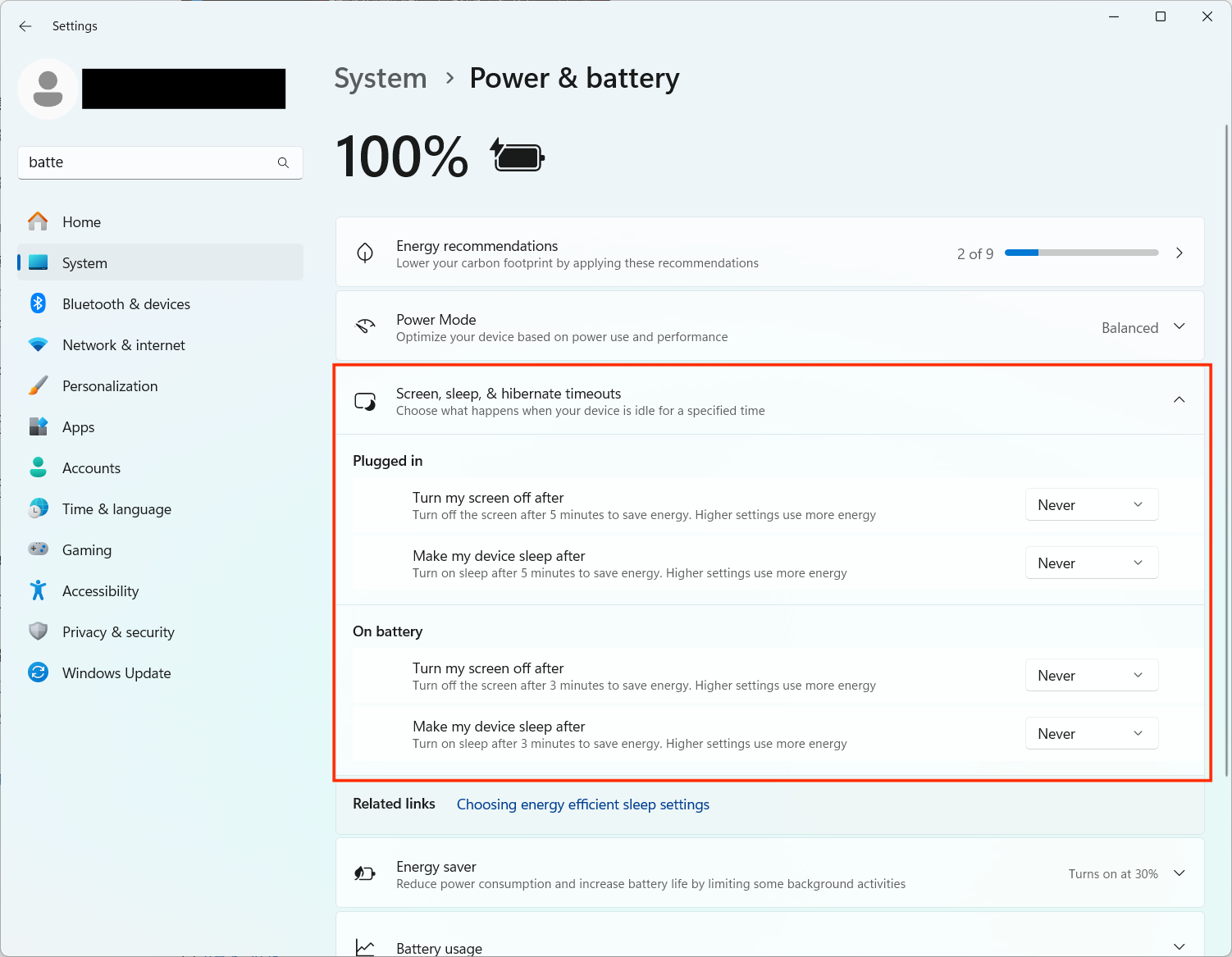Click the Gaming controller icon
The width and height of the screenshot is (1232, 957).
(38, 549)
